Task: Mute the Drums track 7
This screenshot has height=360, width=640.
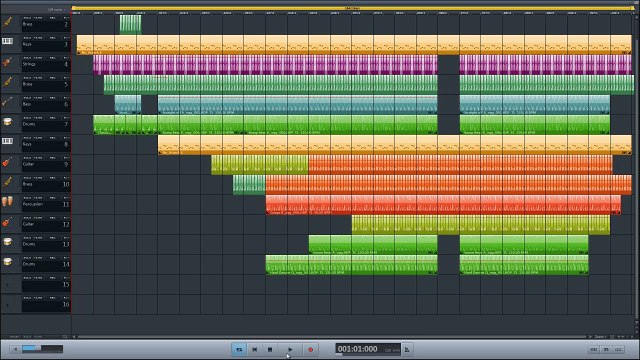Action: [38, 118]
